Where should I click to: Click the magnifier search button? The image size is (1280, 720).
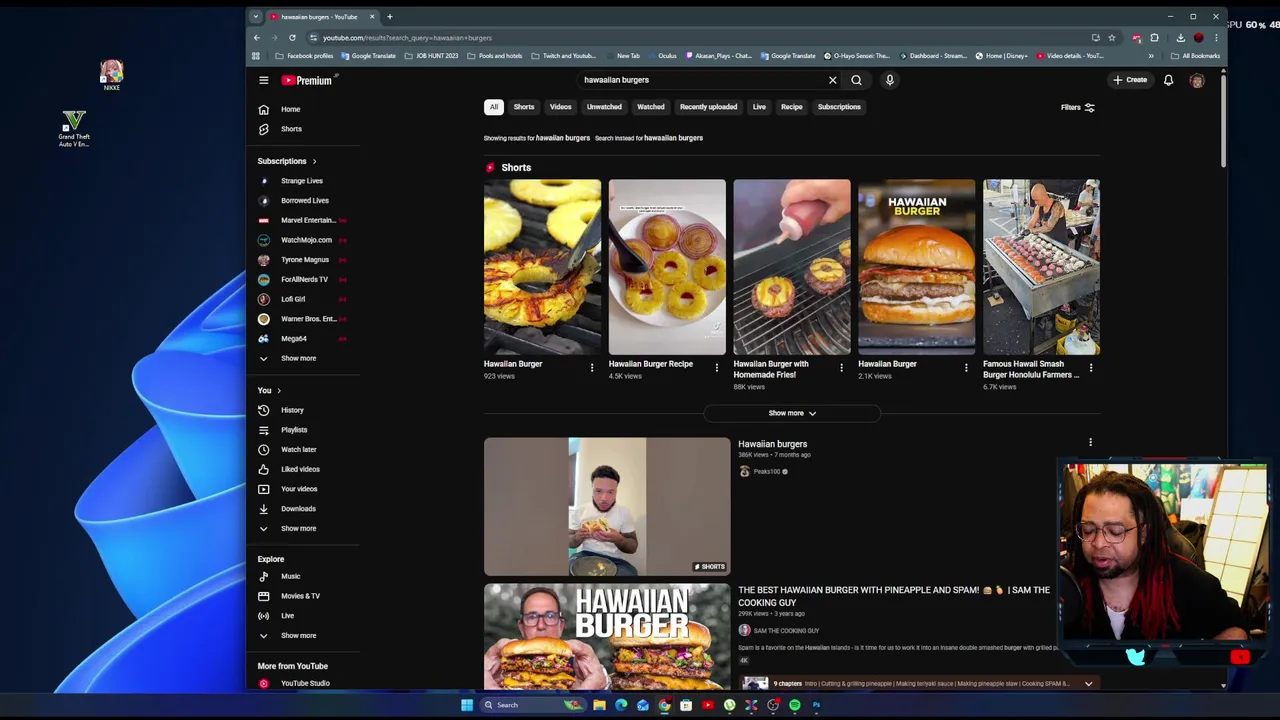(x=856, y=80)
